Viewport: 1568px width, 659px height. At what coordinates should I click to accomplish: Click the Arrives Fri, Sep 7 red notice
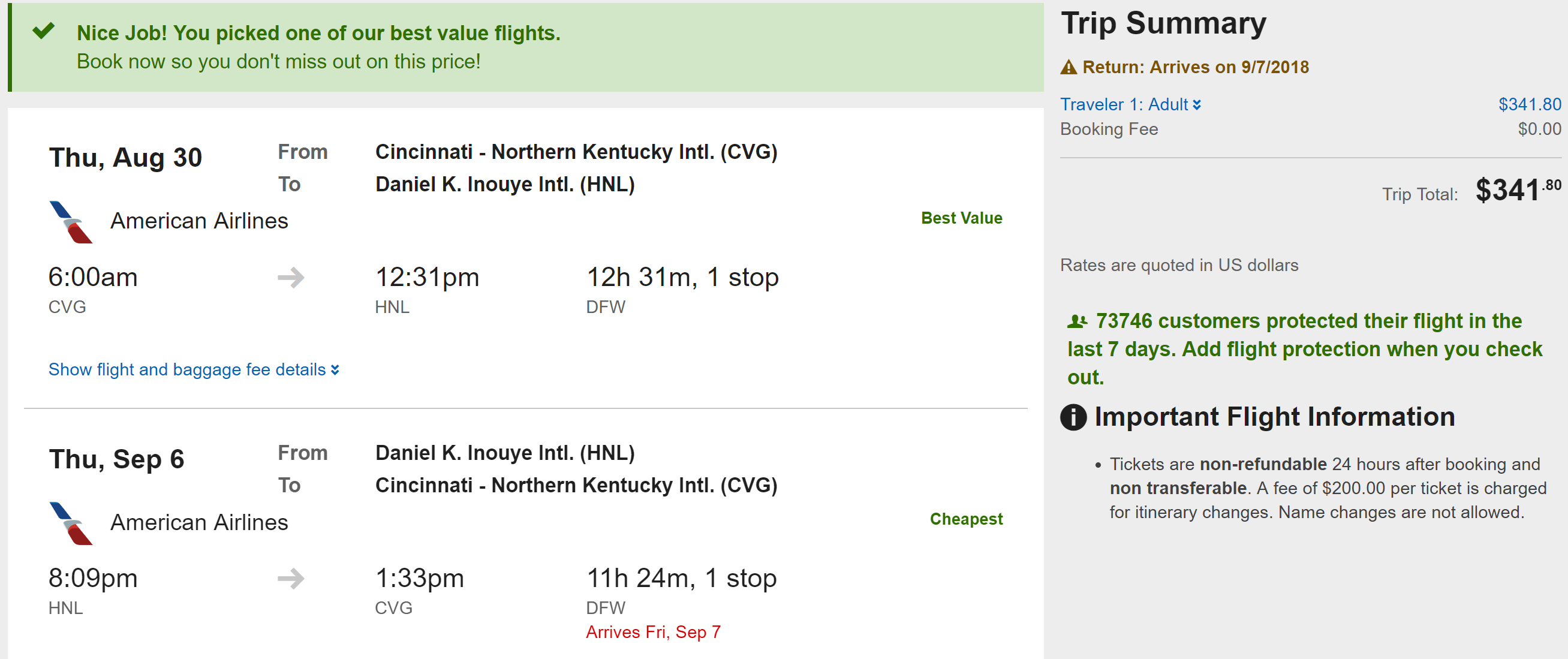tap(653, 632)
